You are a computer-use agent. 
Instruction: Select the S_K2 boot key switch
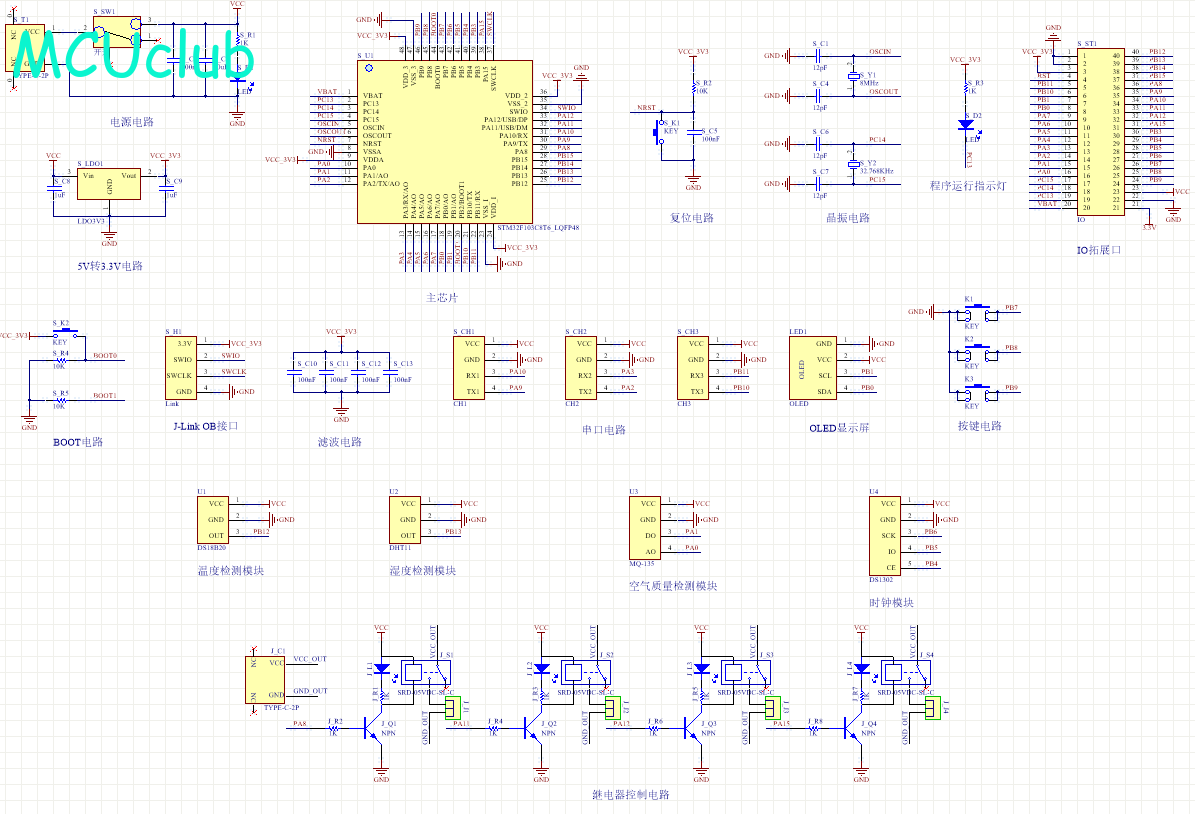pyautogui.click(x=66, y=332)
